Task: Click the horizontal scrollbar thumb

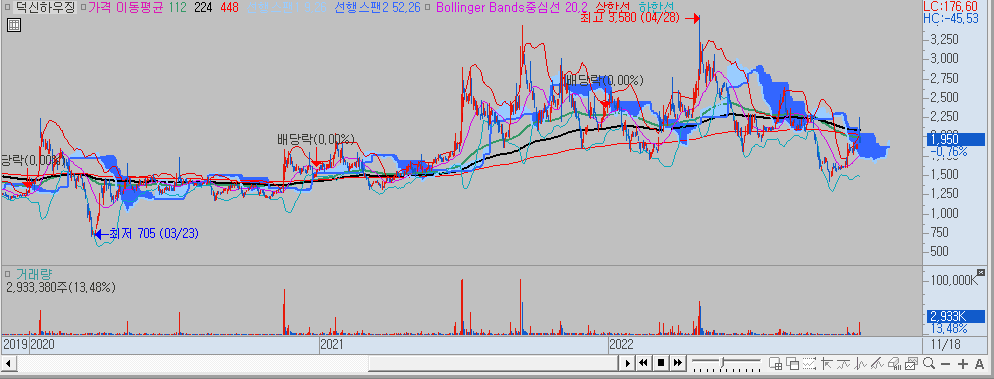Action: pyautogui.click(x=493, y=363)
